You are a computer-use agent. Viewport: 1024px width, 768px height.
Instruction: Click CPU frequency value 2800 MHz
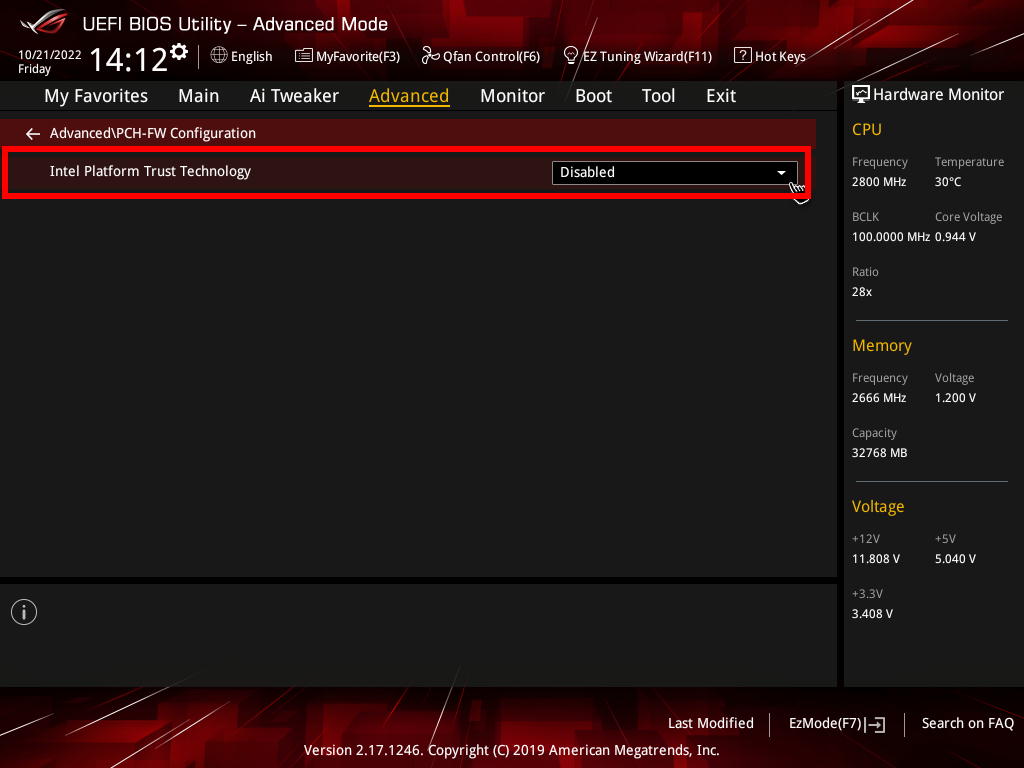pyautogui.click(x=878, y=182)
